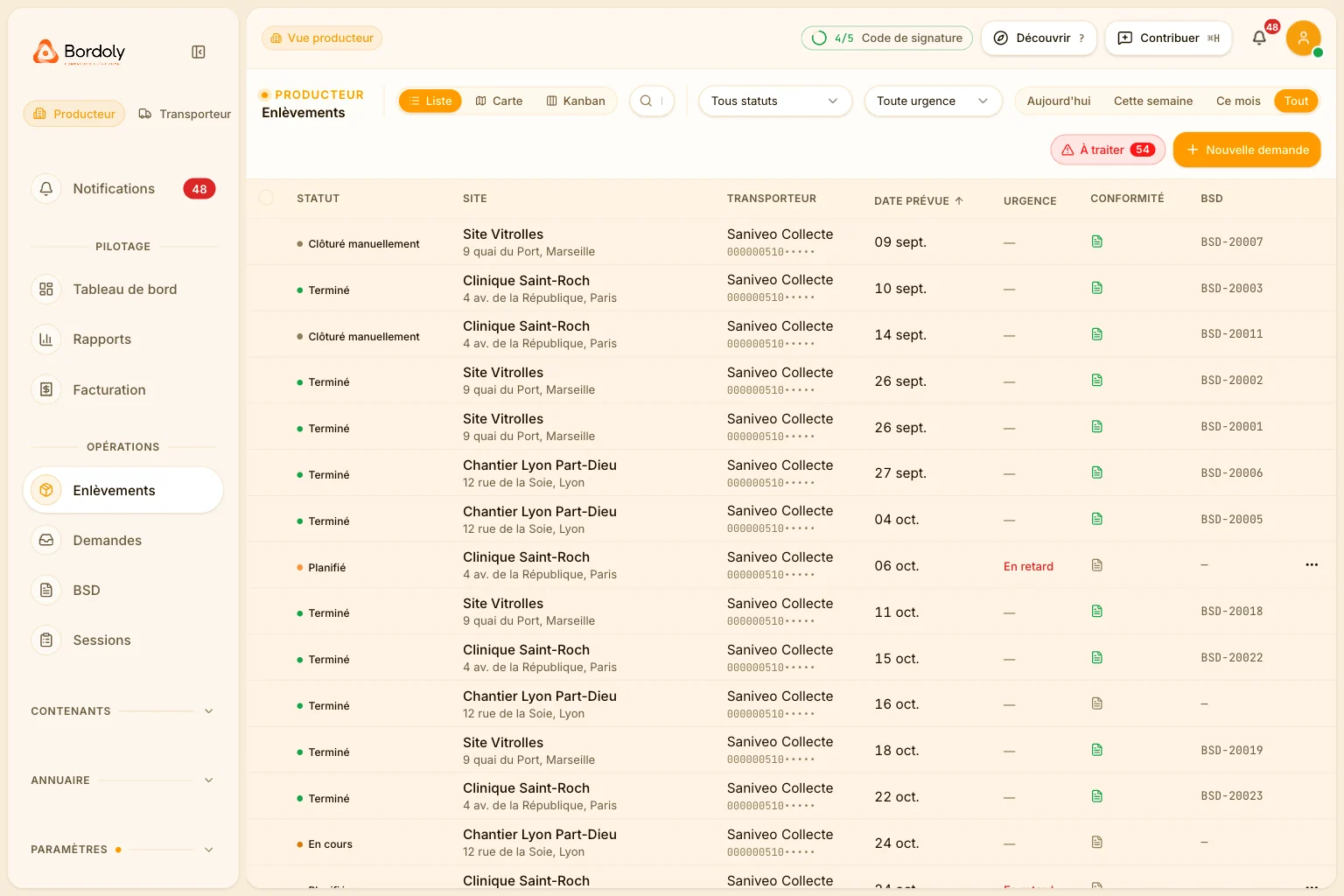Open the 4/5 Code de signature progress
Screen dimensions: 1344x896
[x=886, y=38]
